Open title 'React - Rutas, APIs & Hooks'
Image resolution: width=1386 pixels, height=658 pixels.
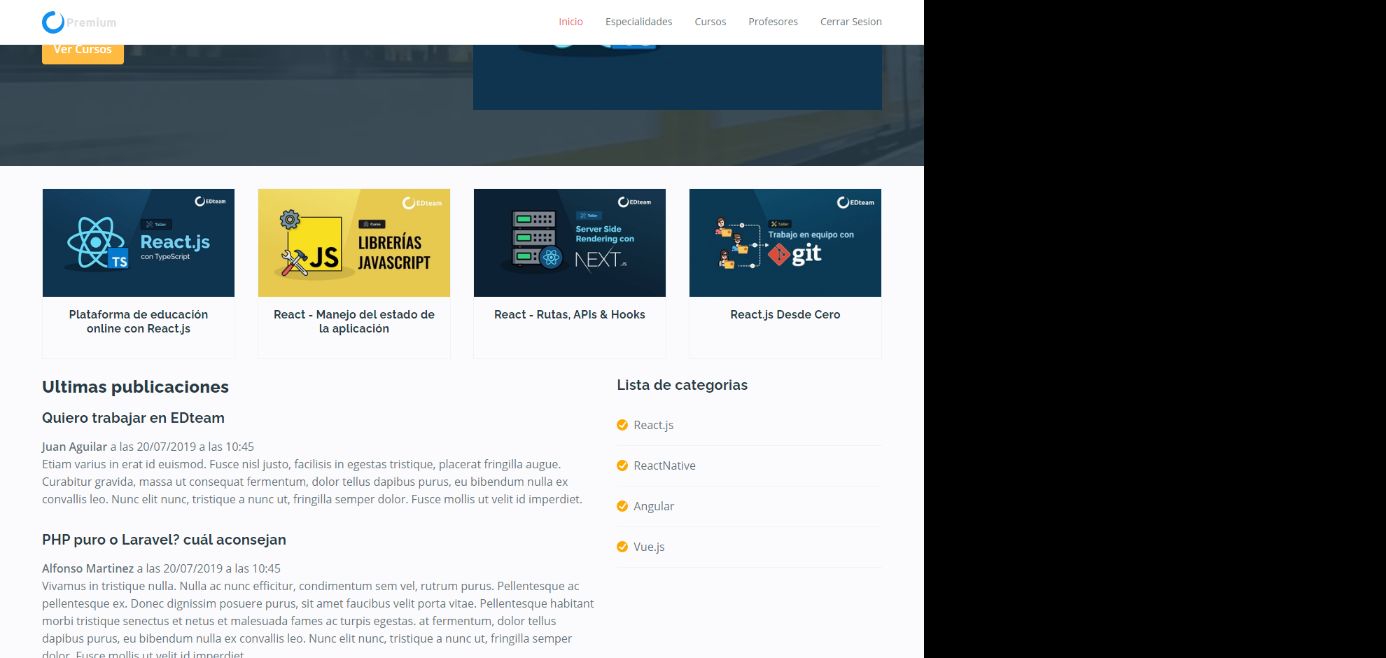tap(570, 315)
